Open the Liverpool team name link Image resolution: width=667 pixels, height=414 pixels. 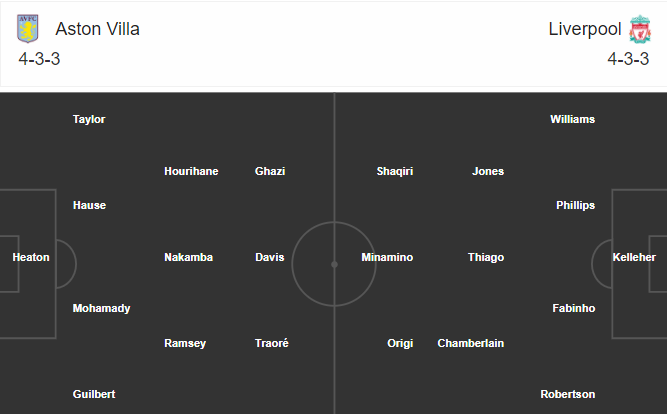tap(585, 29)
